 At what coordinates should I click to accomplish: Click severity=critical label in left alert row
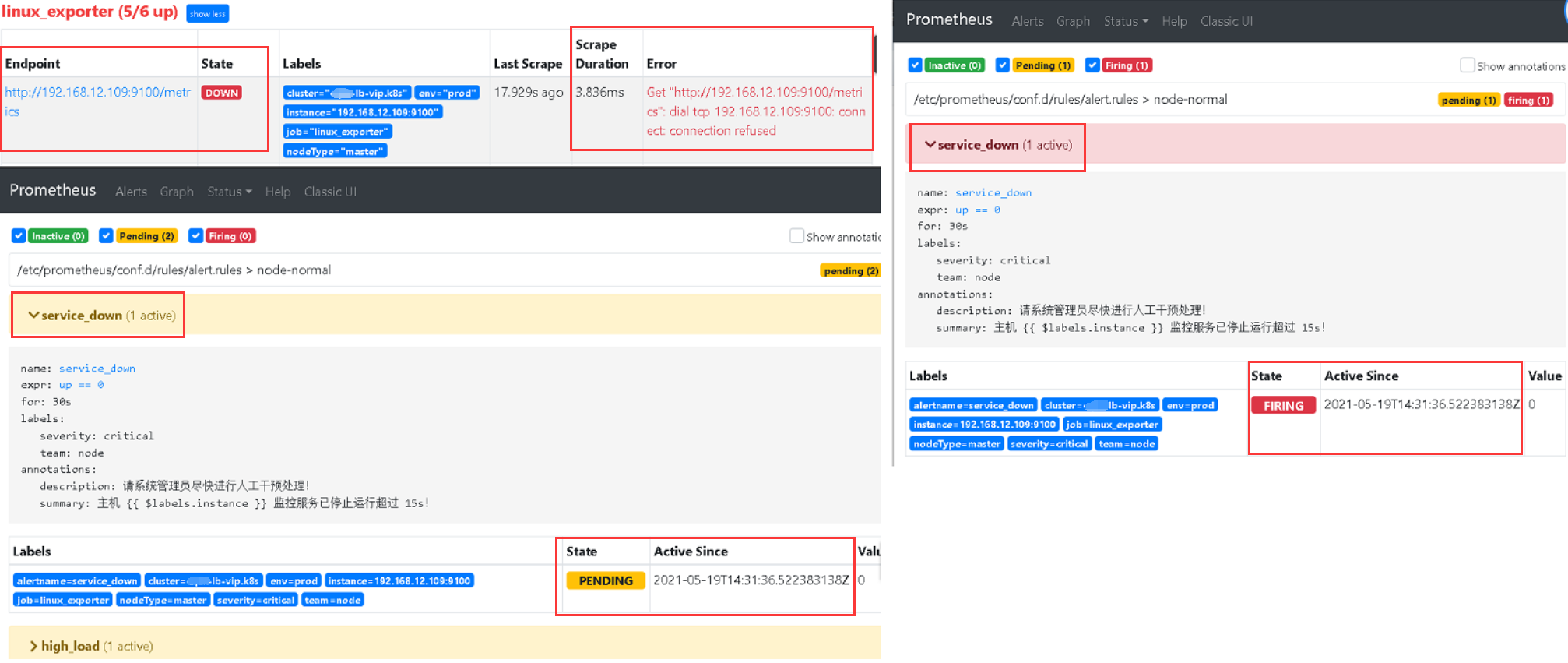point(255,600)
